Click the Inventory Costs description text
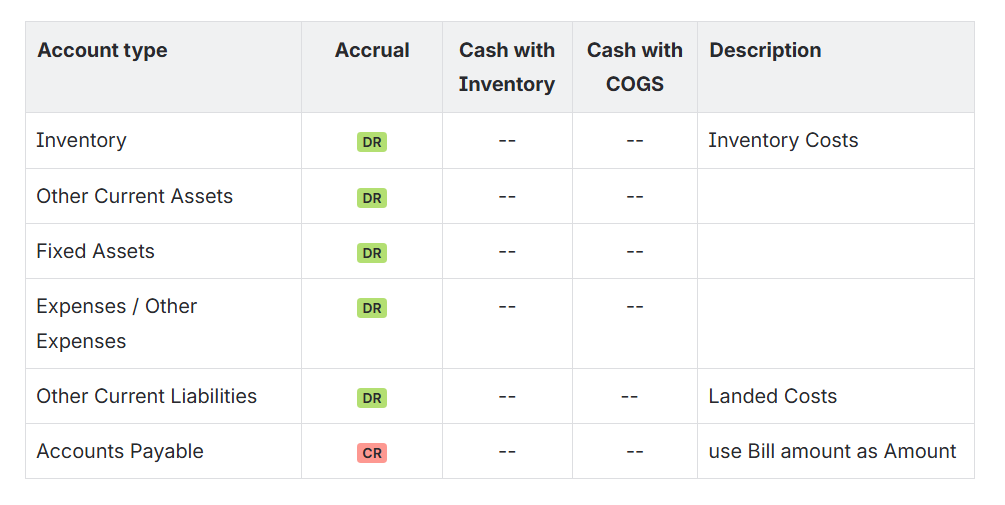Screen dimensions: 1005x505 783,140
